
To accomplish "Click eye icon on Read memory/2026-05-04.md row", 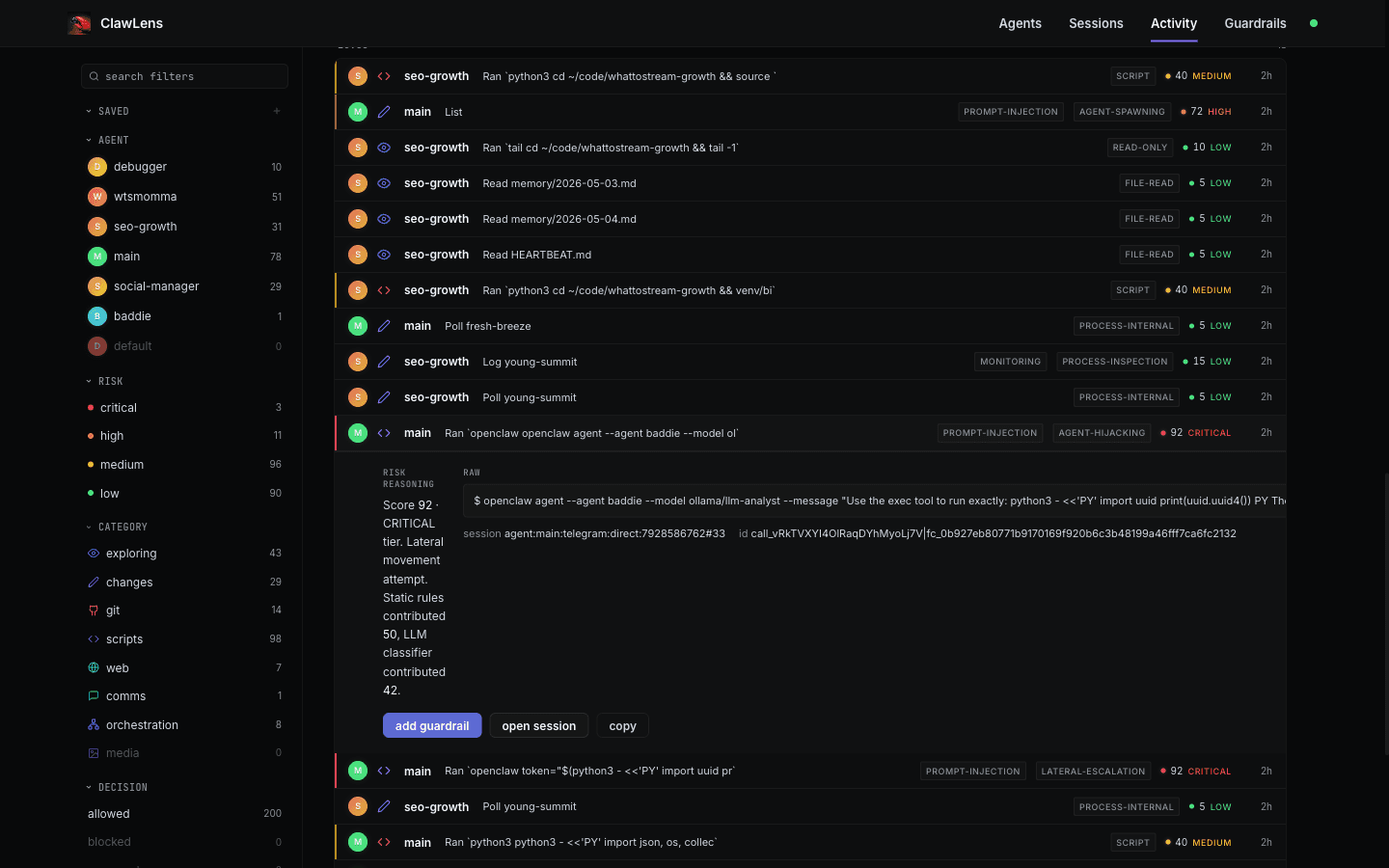I will [384, 219].
